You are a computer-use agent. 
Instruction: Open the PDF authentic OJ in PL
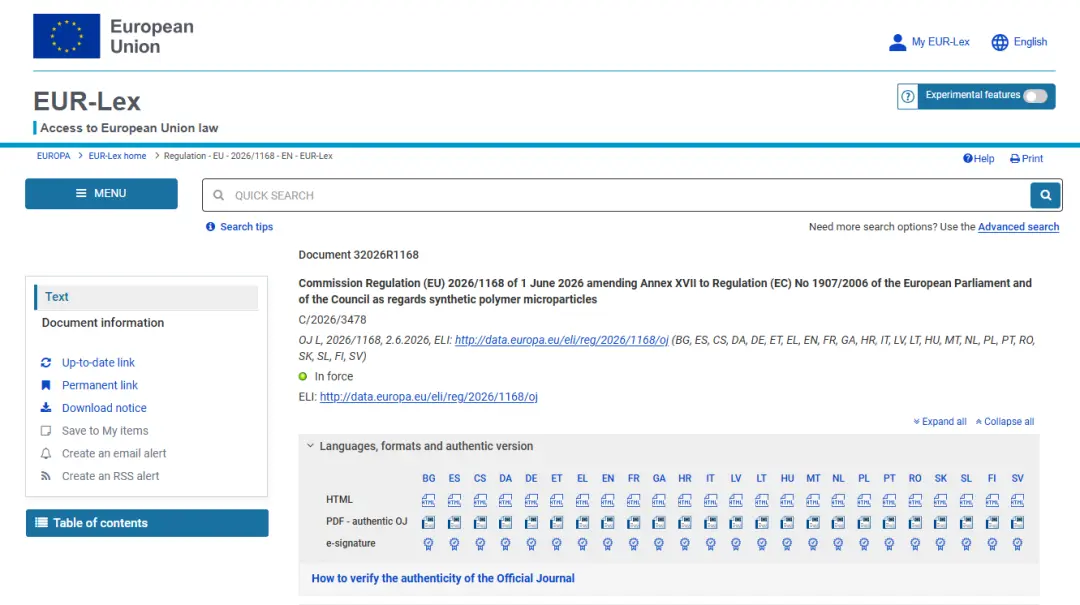[864, 522]
